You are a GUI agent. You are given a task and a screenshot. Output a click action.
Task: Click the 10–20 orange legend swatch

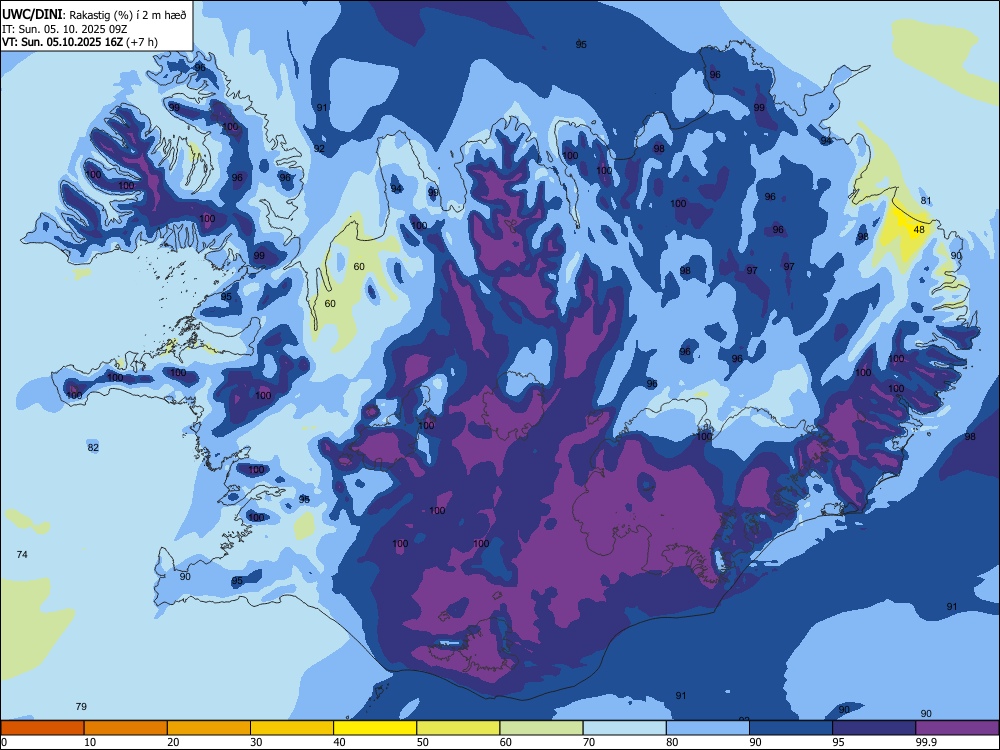pyautogui.click(x=126, y=728)
